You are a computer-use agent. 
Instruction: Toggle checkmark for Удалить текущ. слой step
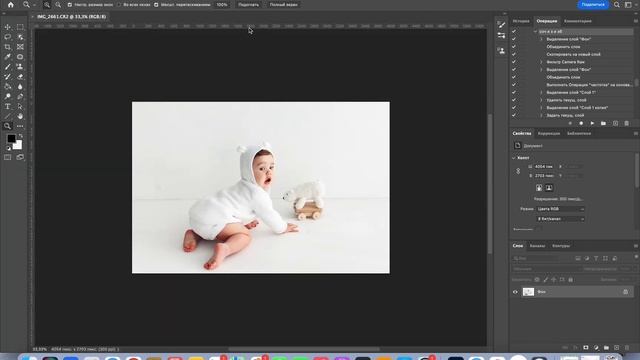click(x=514, y=100)
